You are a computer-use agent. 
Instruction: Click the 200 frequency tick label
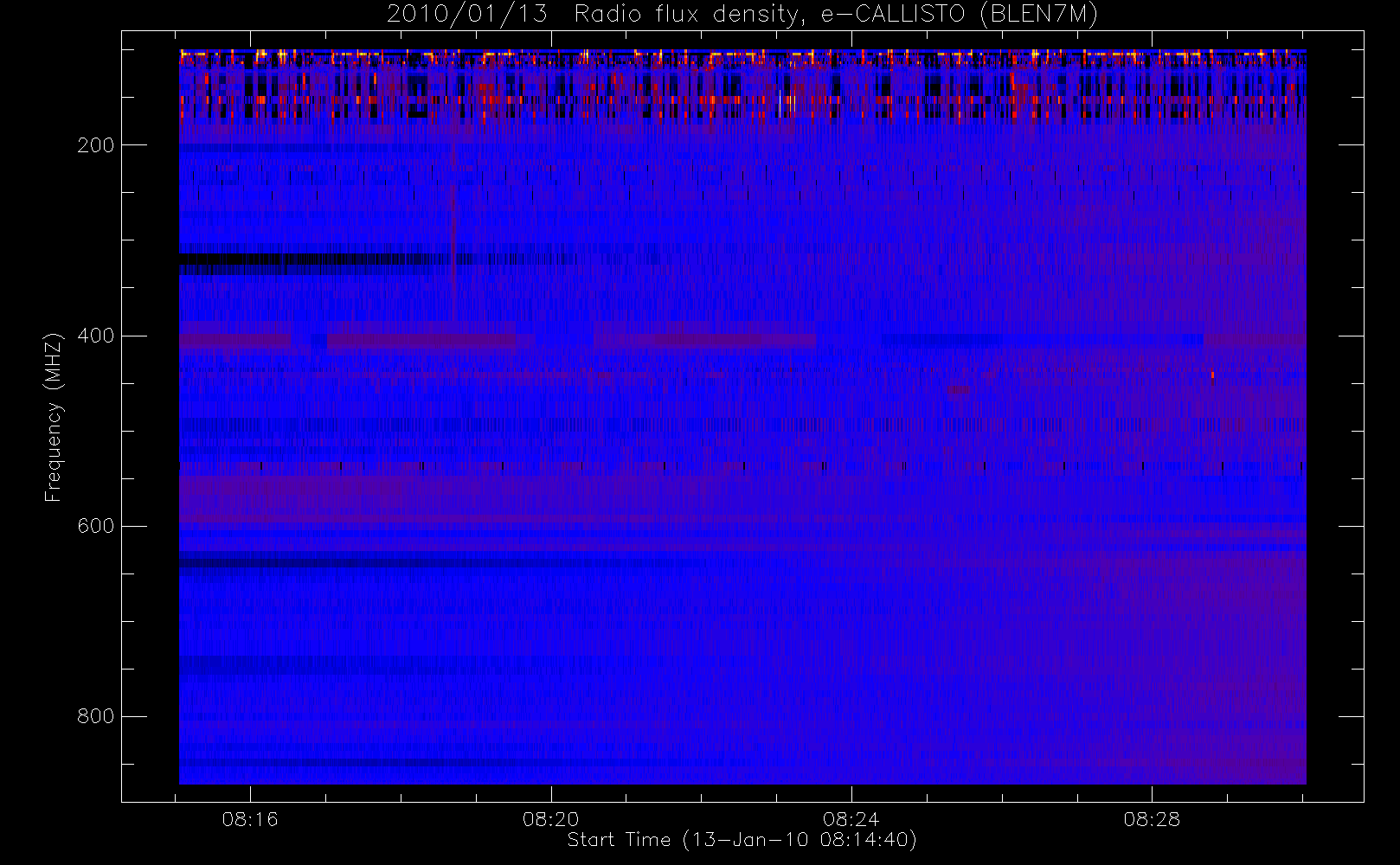pyautogui.click(x=95, y=145)
